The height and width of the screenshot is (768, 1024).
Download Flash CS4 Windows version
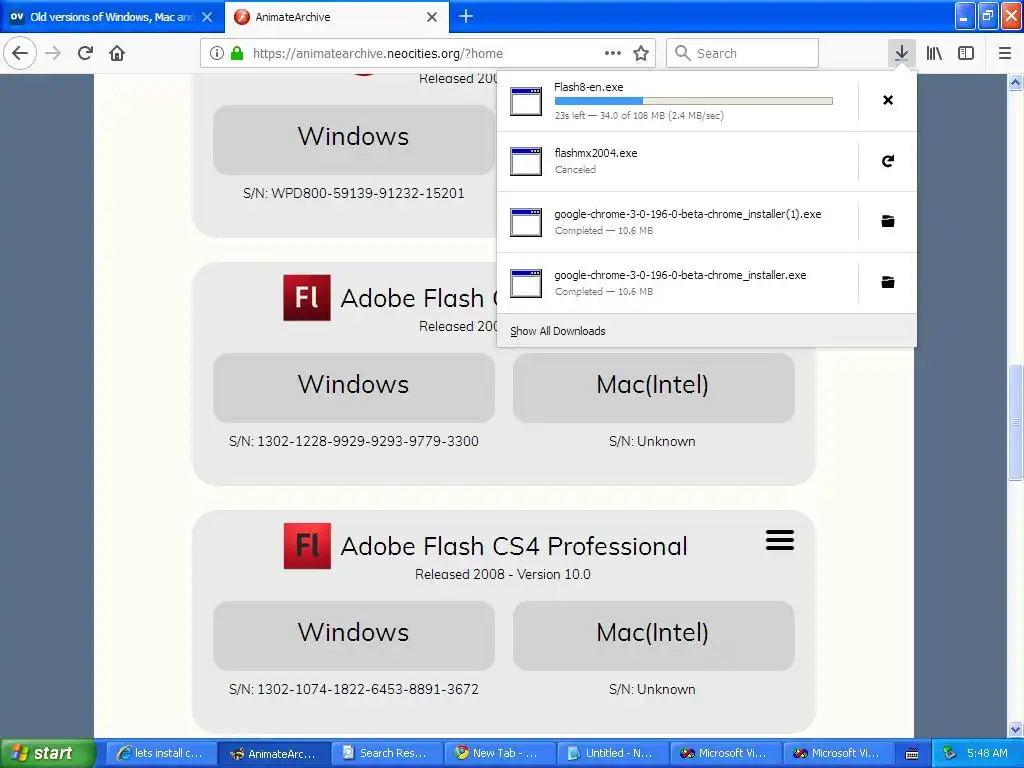point(353,635)
